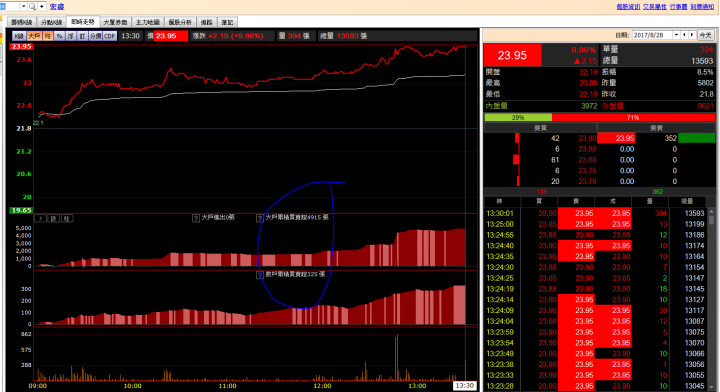Click total volume 13593 in the first trade row
The image size is (720, 392).
[x=694, y=213]
